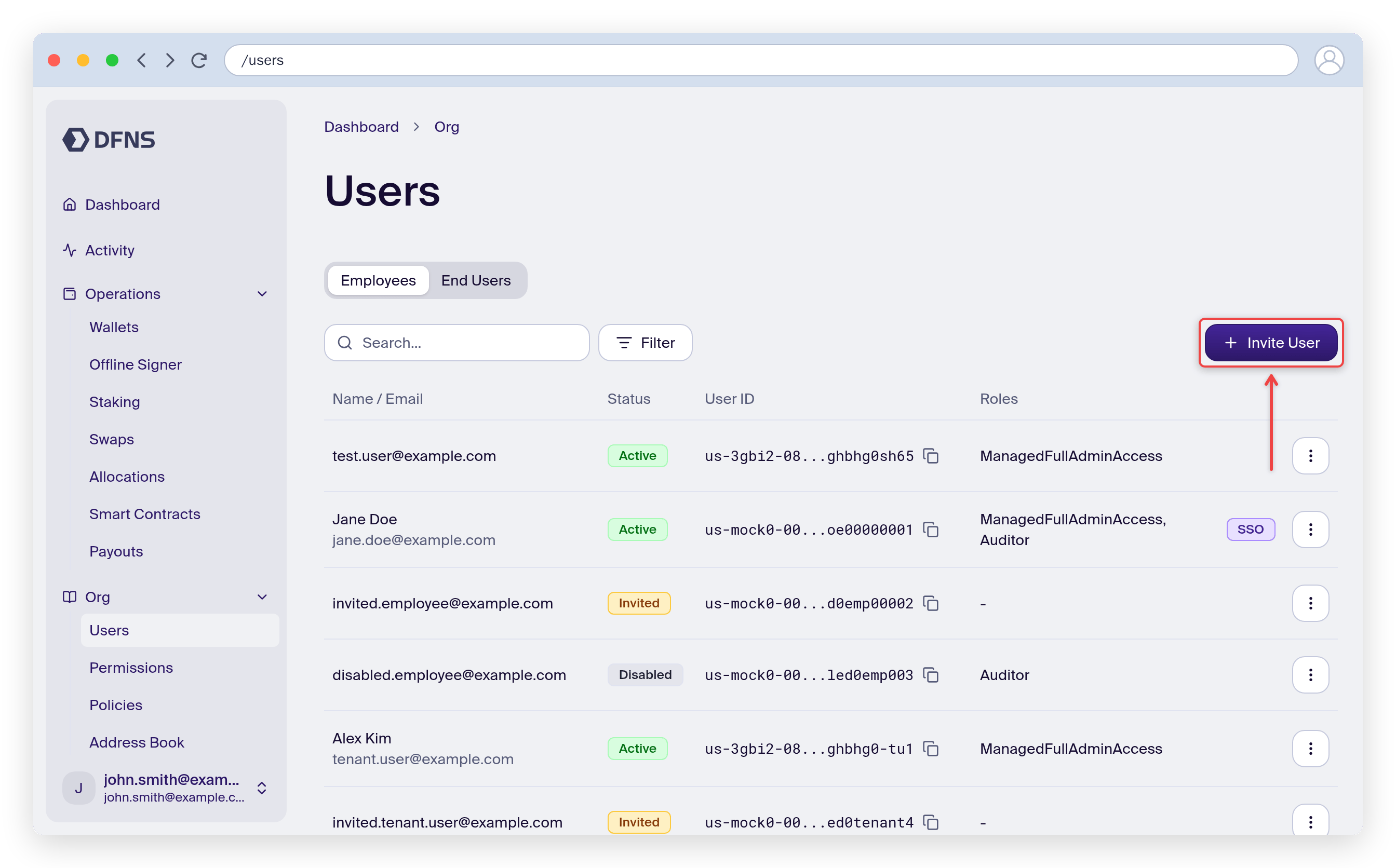The width and height of the screenshot is (1396, 868).
Task: Click the J avatar in sidebar footer
Action: 78,788
